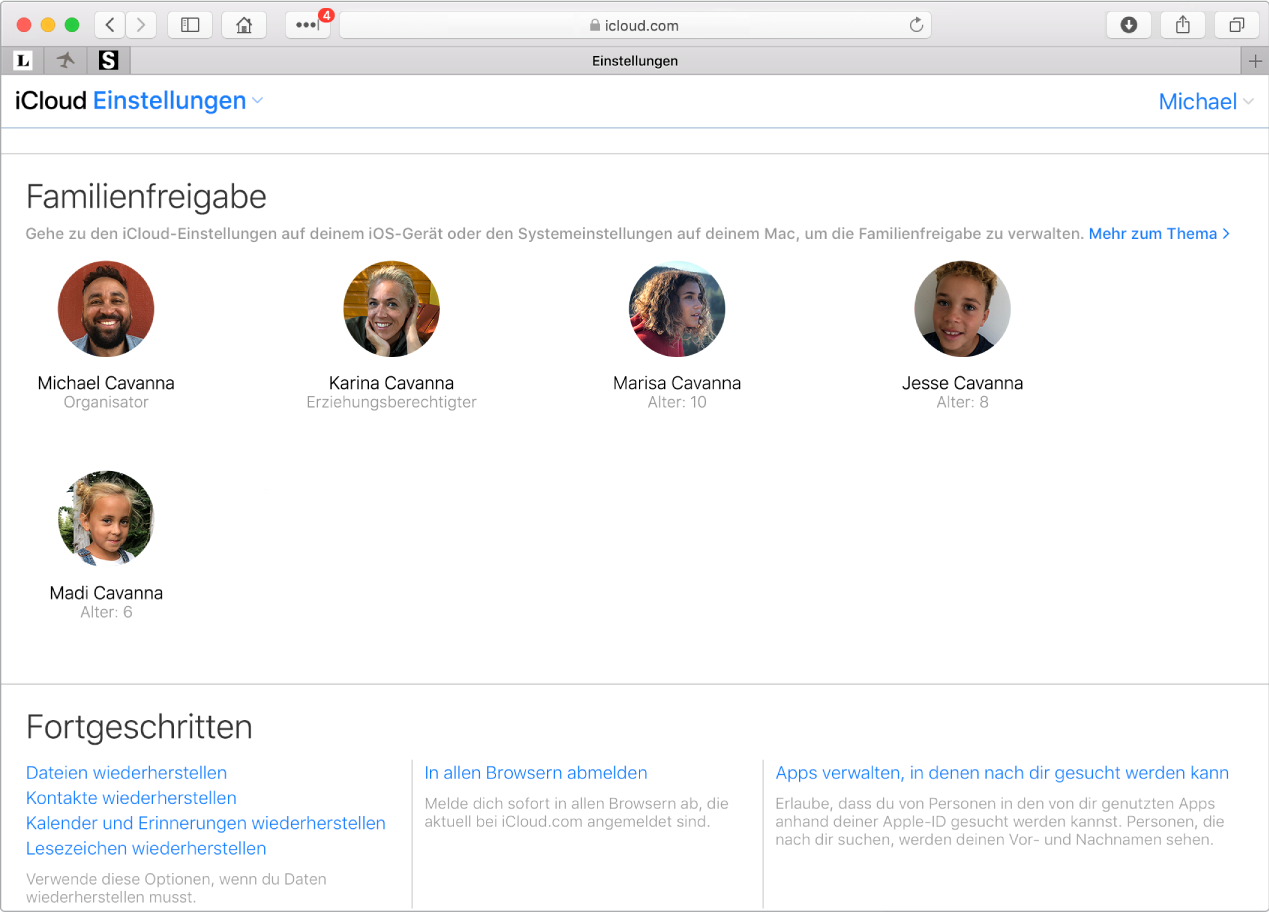Open Lesezeichen wiederherstellen
This screenshot has width=1269, height=912.
click(146, 848)
